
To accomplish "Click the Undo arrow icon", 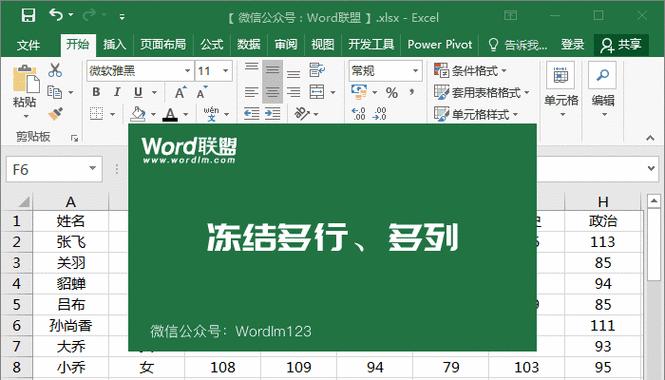I will pos(56,15).
